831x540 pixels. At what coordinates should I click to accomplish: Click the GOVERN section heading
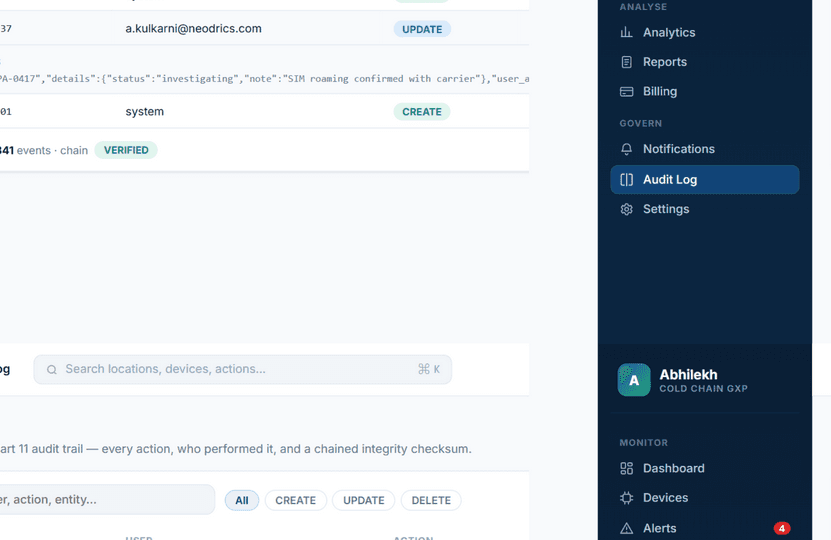point(640,123)
